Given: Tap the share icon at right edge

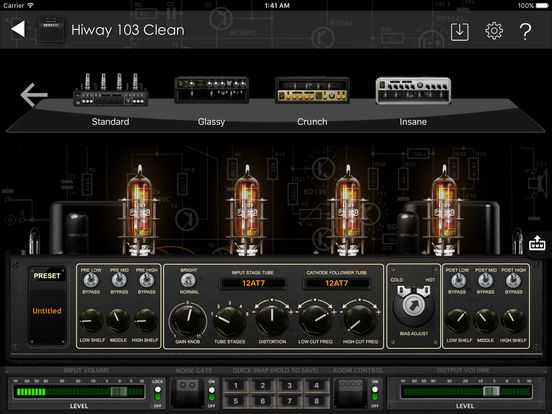Looking at the screenshot, I should [x=537, y=243].
